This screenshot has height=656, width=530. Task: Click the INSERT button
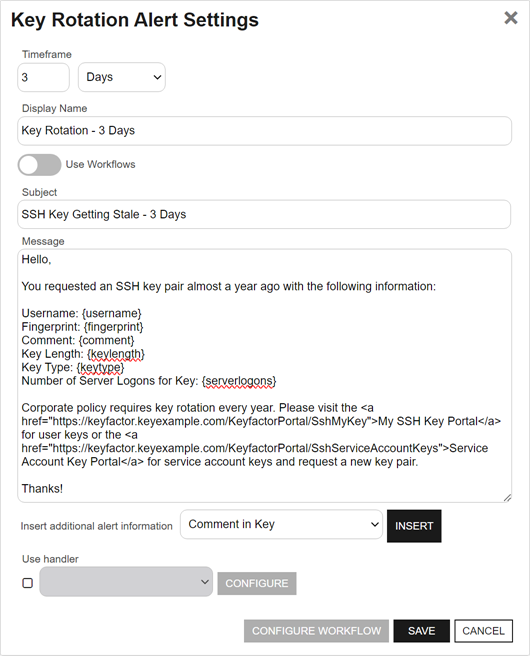coord(414,526)
